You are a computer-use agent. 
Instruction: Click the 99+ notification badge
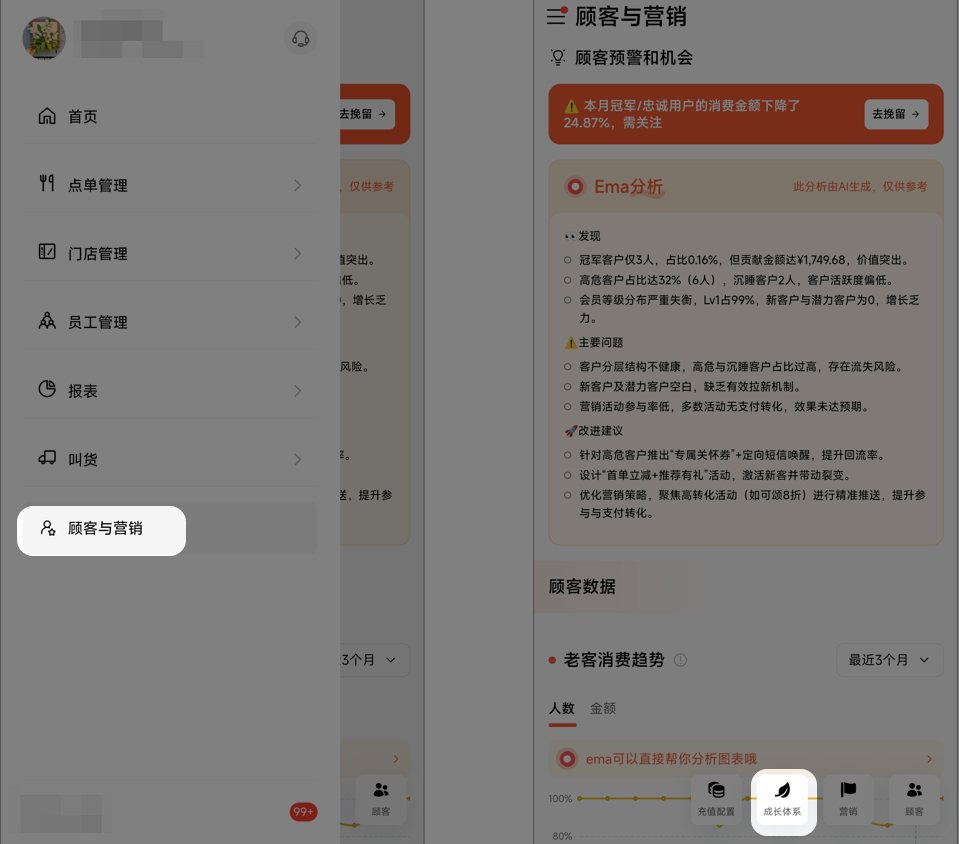tap(303, 812)
